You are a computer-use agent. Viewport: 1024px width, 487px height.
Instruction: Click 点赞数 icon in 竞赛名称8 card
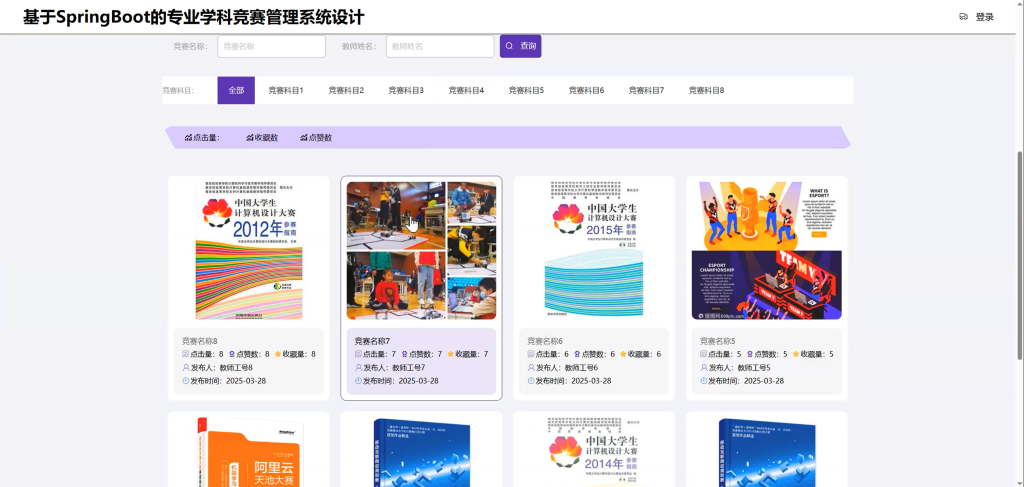click(x=231, y=354)
